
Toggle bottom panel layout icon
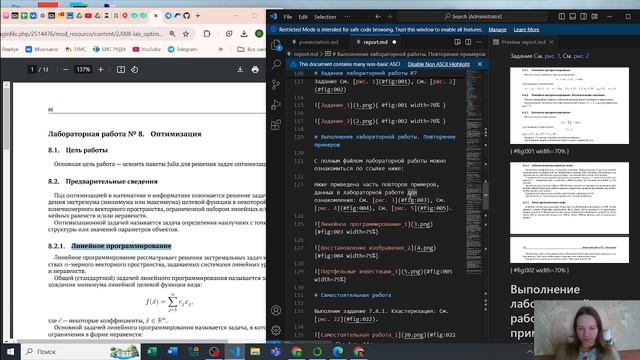coord(573,16)
